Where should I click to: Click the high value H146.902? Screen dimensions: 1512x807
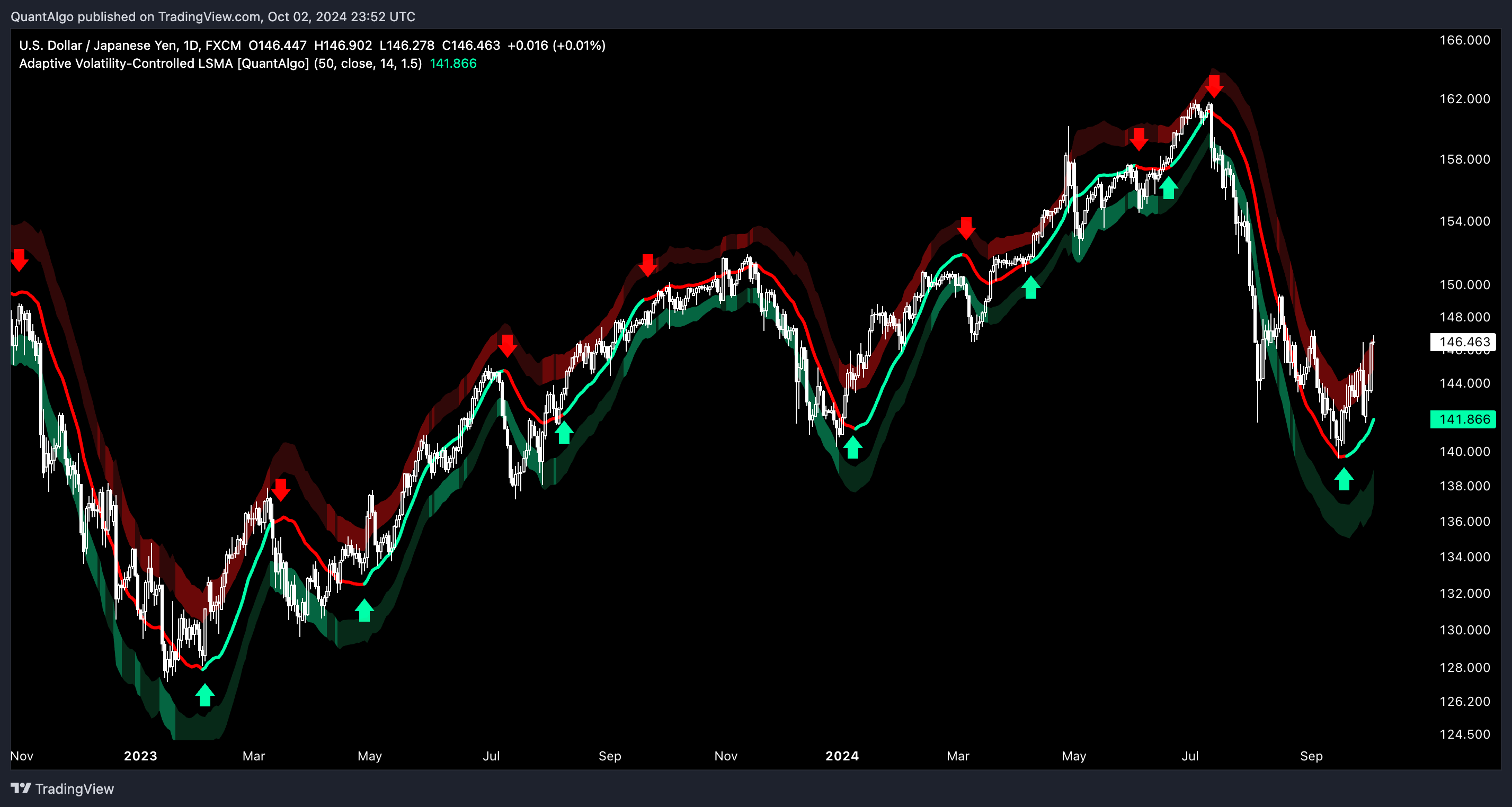(343, 45)
